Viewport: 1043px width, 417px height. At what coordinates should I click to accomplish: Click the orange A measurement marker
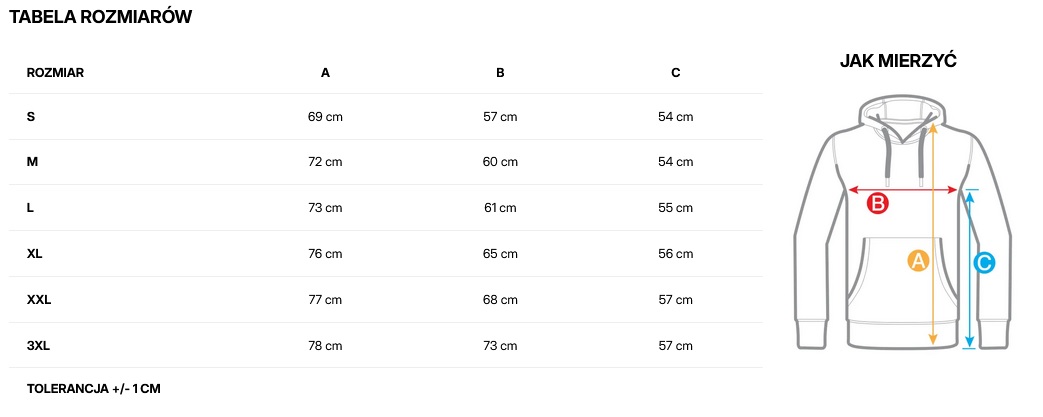(918, 260)
